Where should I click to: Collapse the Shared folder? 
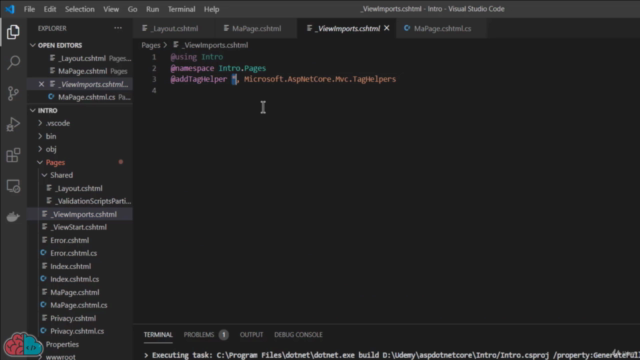[x=80, y=175]
